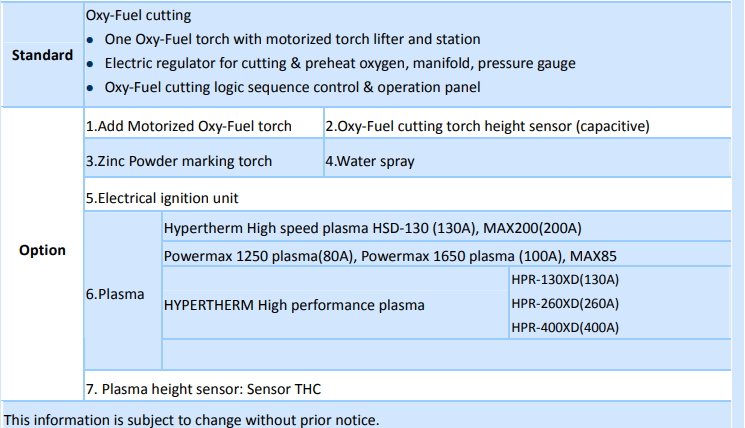Click the "Standard" row header cell
745x428 pixels.
(41, 54)
